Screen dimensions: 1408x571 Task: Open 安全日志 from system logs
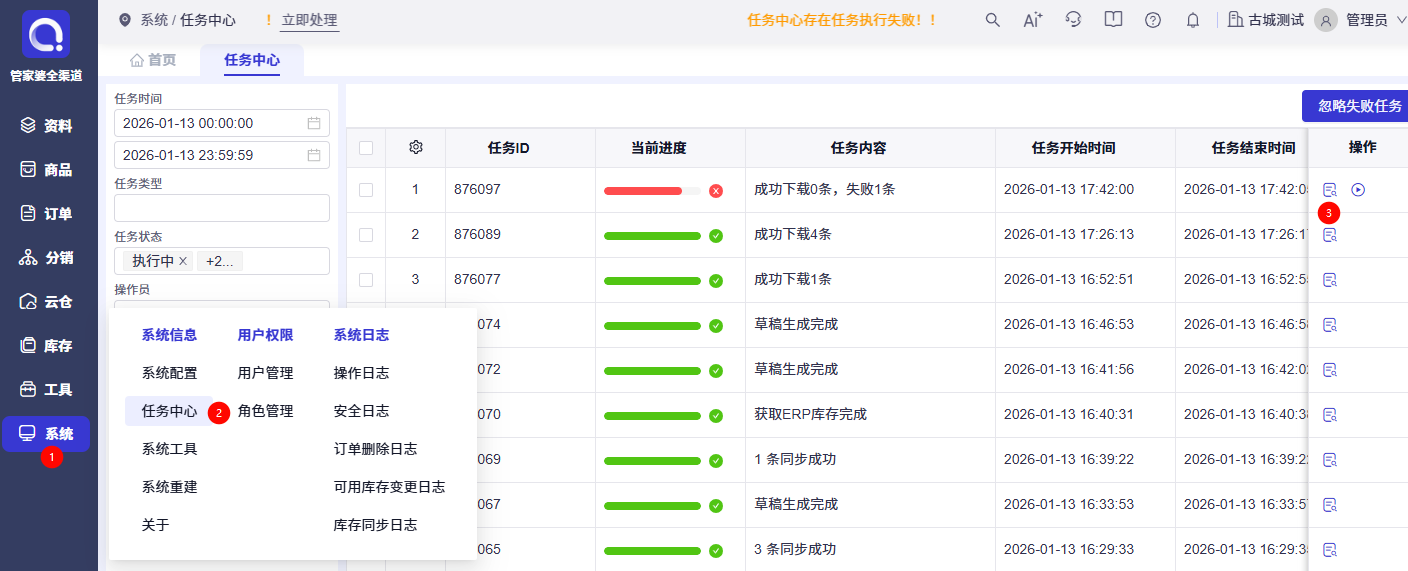point(361,411)
